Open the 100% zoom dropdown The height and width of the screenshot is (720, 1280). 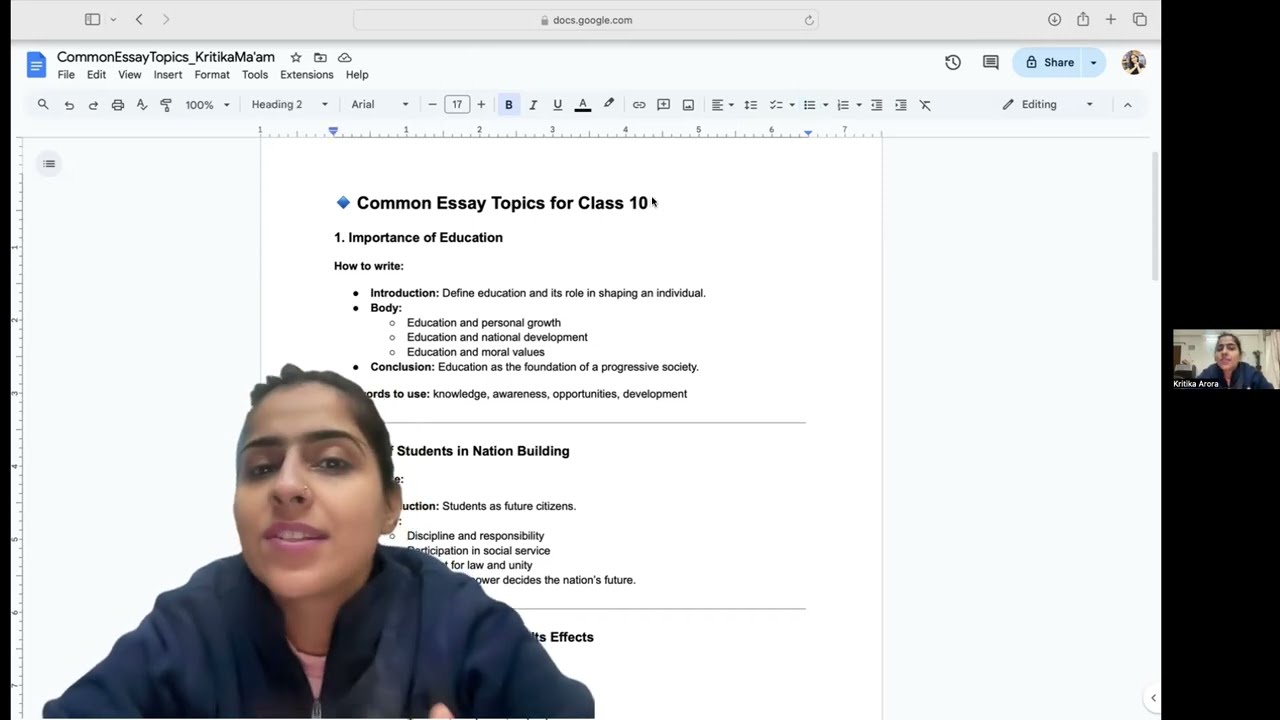click(207, 104)
